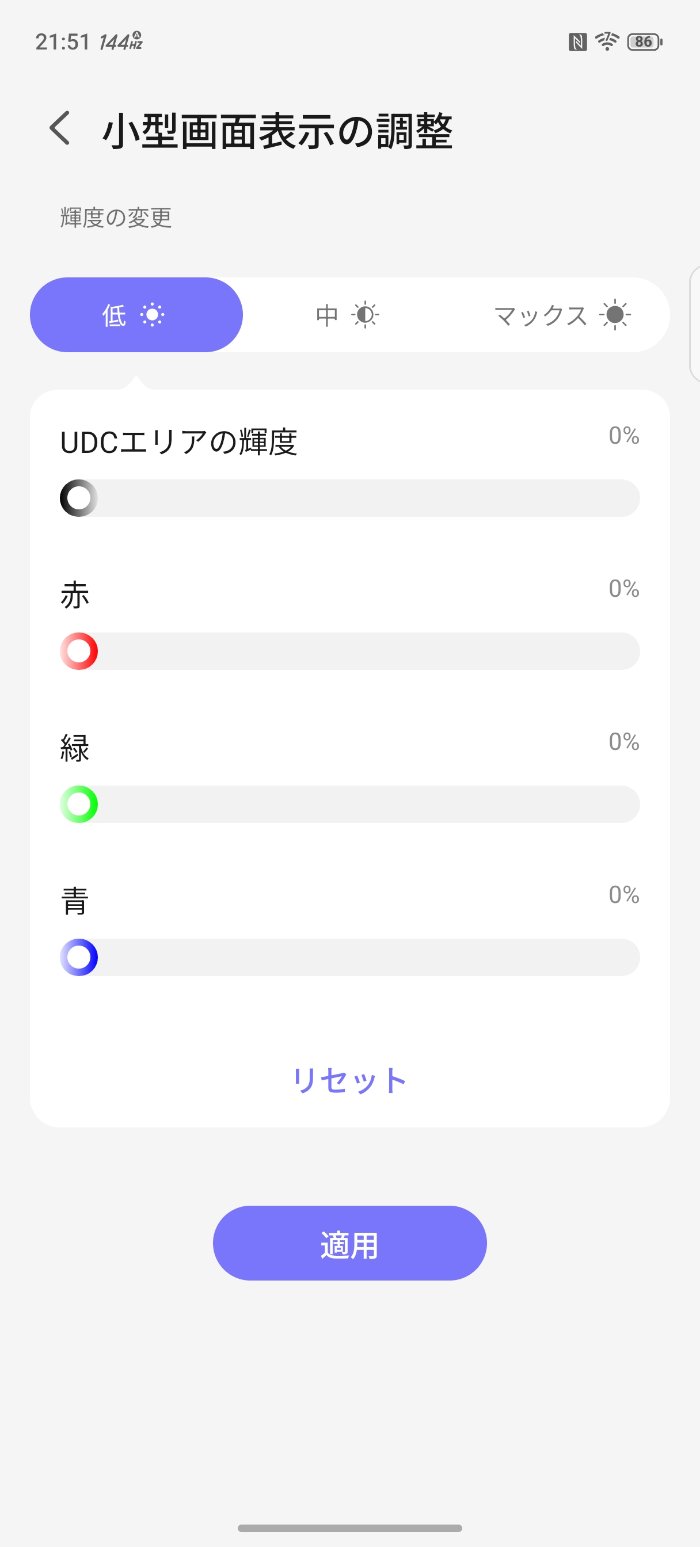Tap the bottom navigation gesture bar
The height and width of the screenshot is (1547, 700).
(350, 1528)
